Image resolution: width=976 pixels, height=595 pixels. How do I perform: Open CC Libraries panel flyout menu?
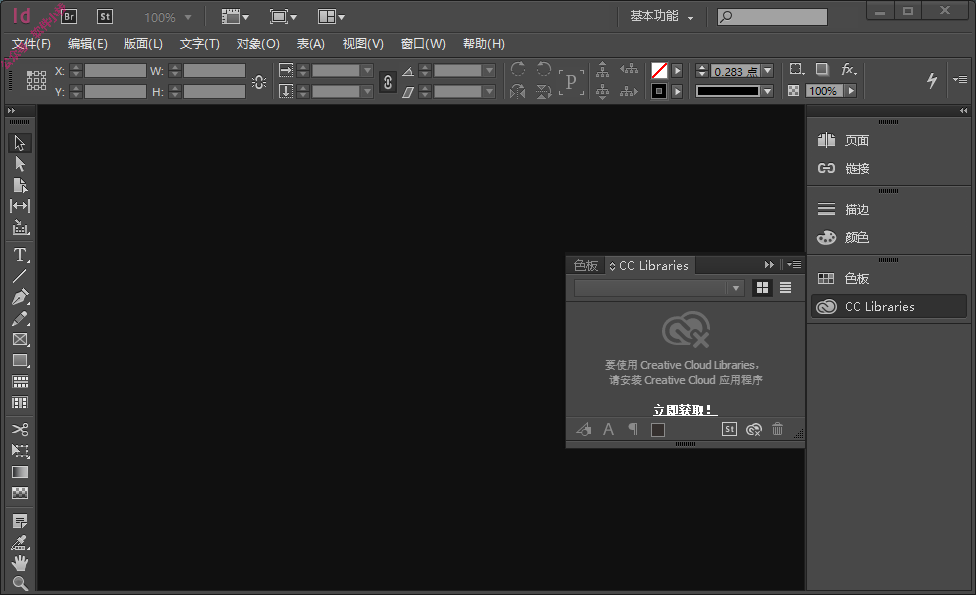794,265
